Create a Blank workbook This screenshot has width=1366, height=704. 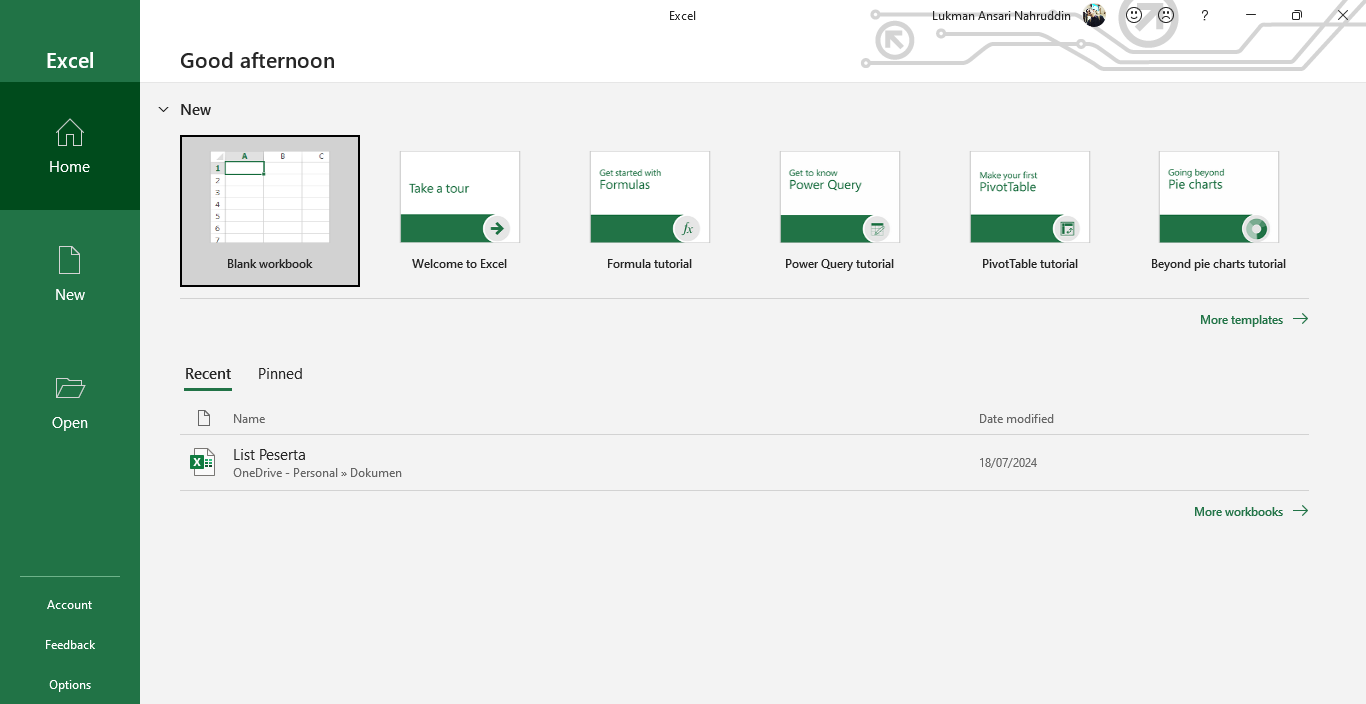[x=270, y=211]
